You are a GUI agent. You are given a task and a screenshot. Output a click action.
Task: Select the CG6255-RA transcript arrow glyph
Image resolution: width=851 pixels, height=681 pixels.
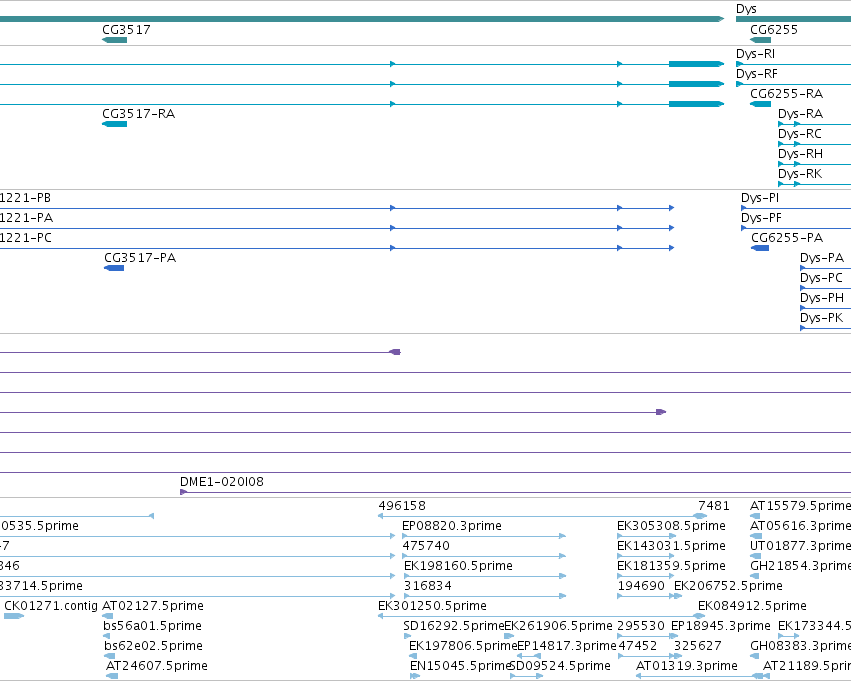pyautogui.click(x=760, y=104)
